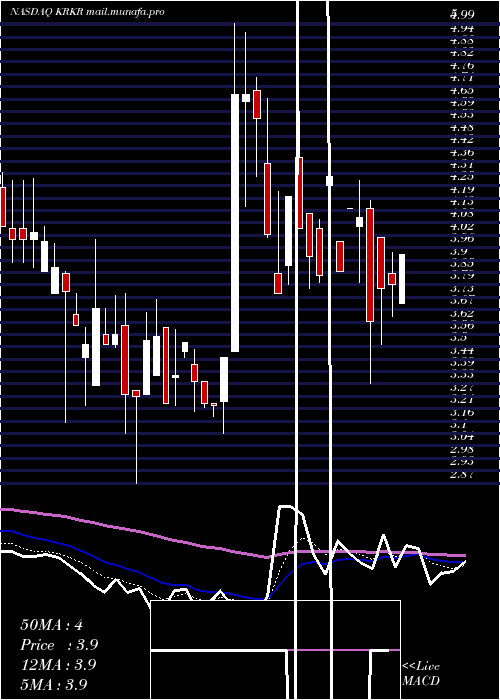Click the 4.99 price axis label
Viewport: 500px width, 700px height.
[462, 15]
